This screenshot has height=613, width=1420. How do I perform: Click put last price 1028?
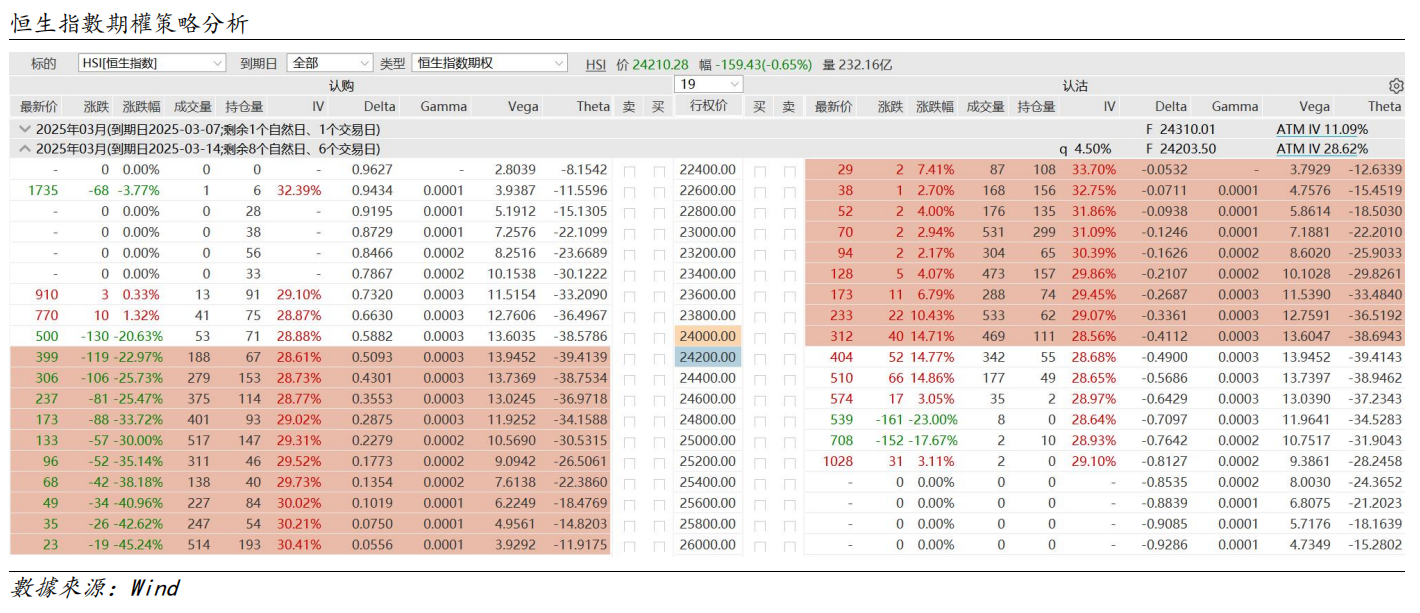(x=838, y=462)
